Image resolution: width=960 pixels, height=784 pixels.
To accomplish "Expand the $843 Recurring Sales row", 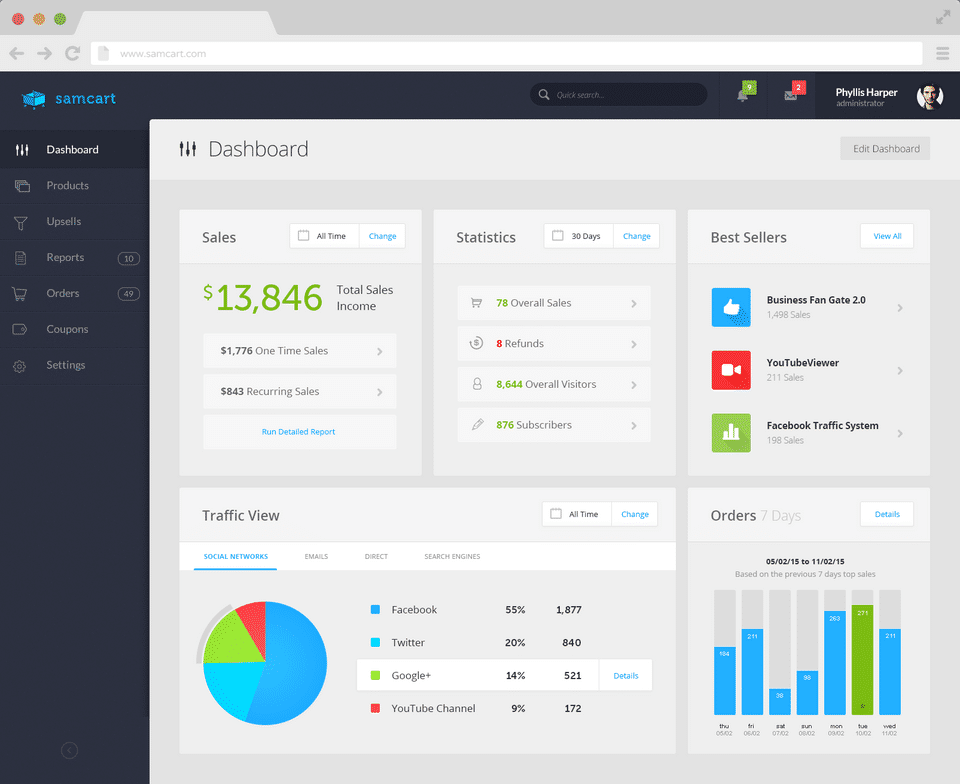I will [x=299, y=392].
